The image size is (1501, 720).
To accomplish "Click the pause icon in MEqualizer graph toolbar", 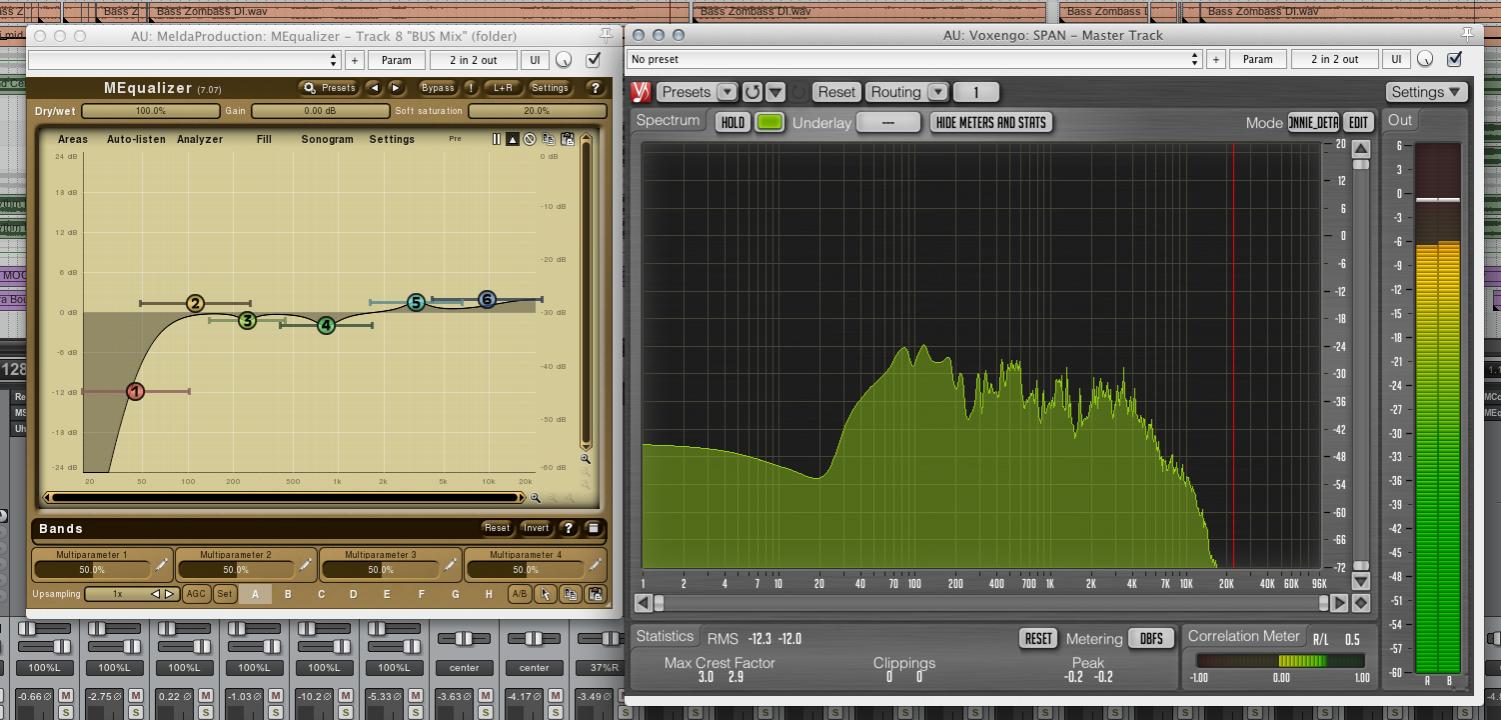I will click(496, 139).
